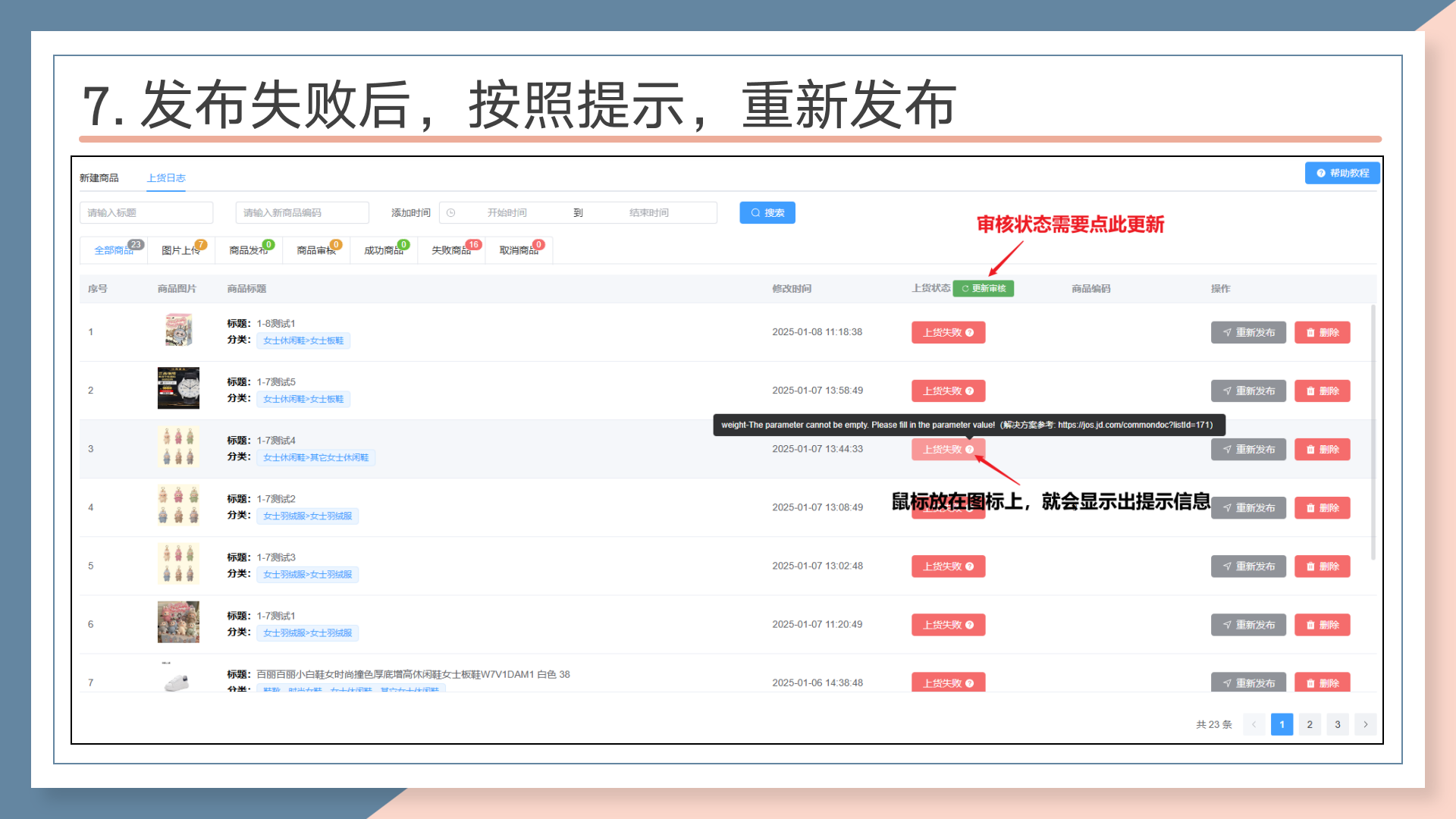Click clock icon in start time field
The height and width of the screenshot is (819, 1456).
point(450,213)
